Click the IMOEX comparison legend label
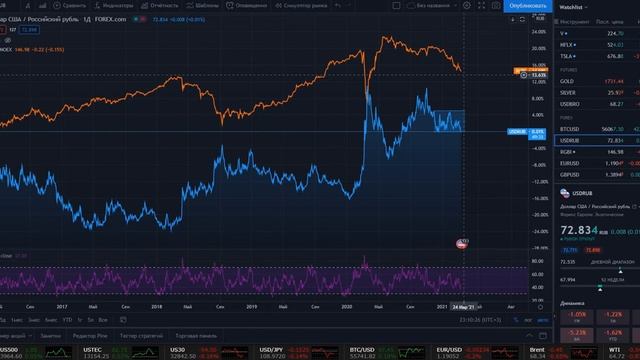 (x=6, y=50)
